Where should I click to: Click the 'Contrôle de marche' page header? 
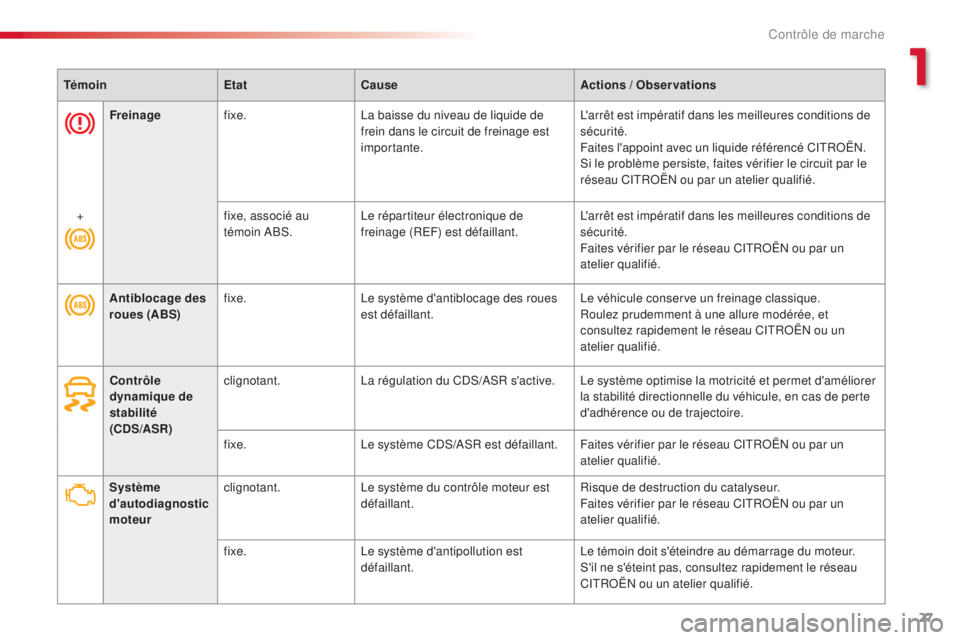[x=826, y=34]
